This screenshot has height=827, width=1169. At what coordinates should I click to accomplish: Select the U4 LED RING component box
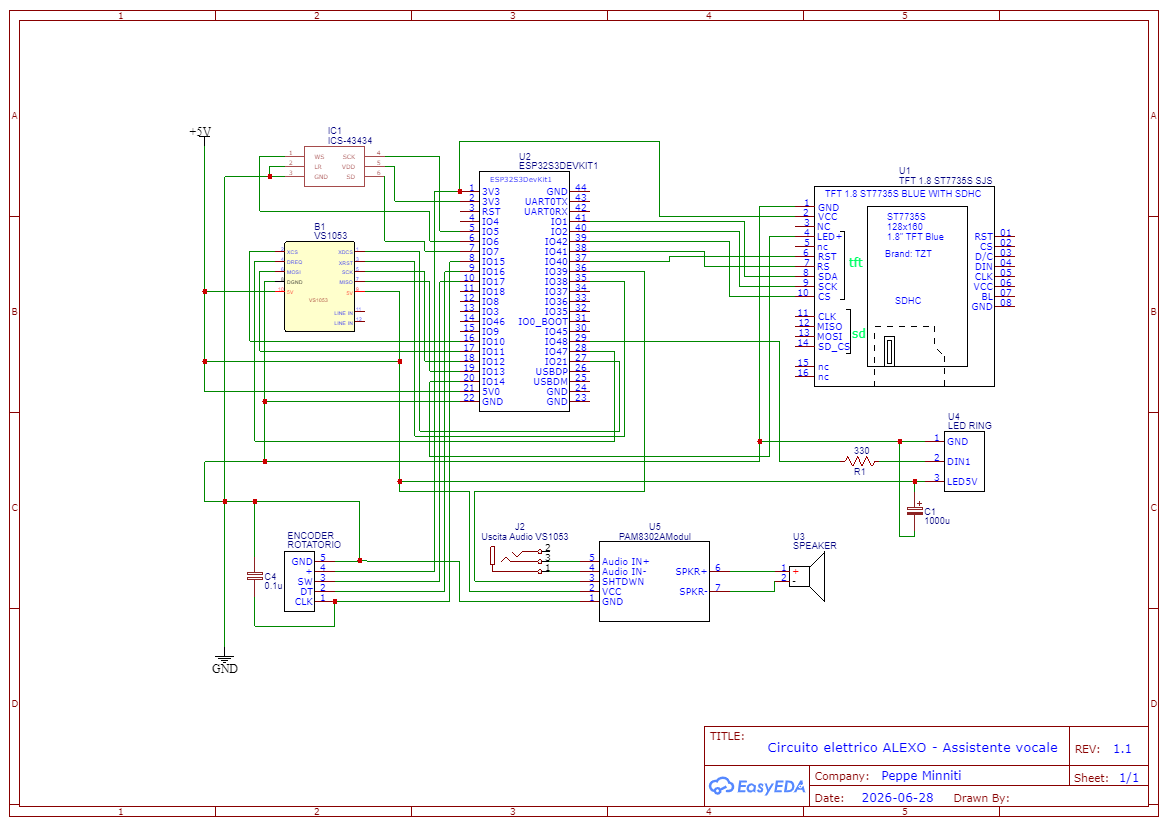[964, 461]
